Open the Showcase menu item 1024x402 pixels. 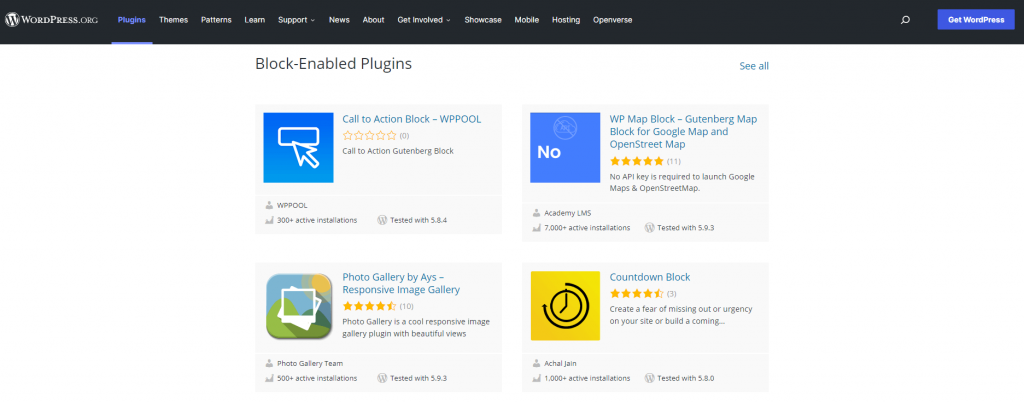483,20
